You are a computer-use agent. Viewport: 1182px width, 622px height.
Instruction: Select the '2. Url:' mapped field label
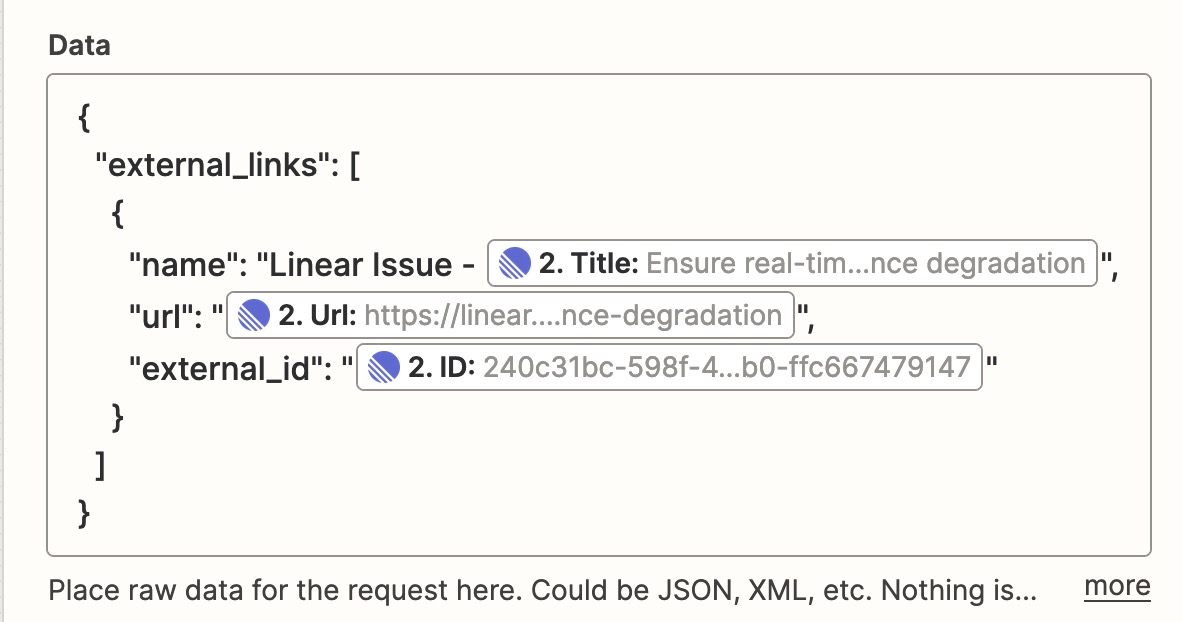click(317, 315)
